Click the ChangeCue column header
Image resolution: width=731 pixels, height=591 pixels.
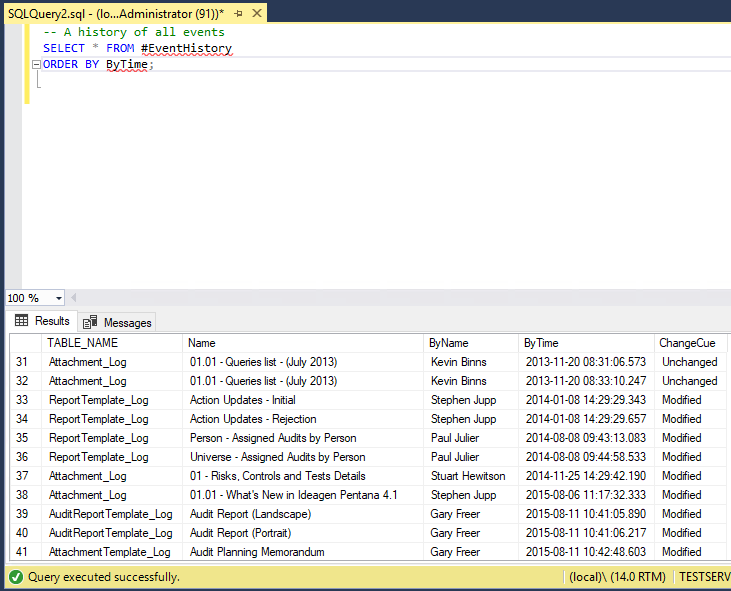[x=690, y=343]
